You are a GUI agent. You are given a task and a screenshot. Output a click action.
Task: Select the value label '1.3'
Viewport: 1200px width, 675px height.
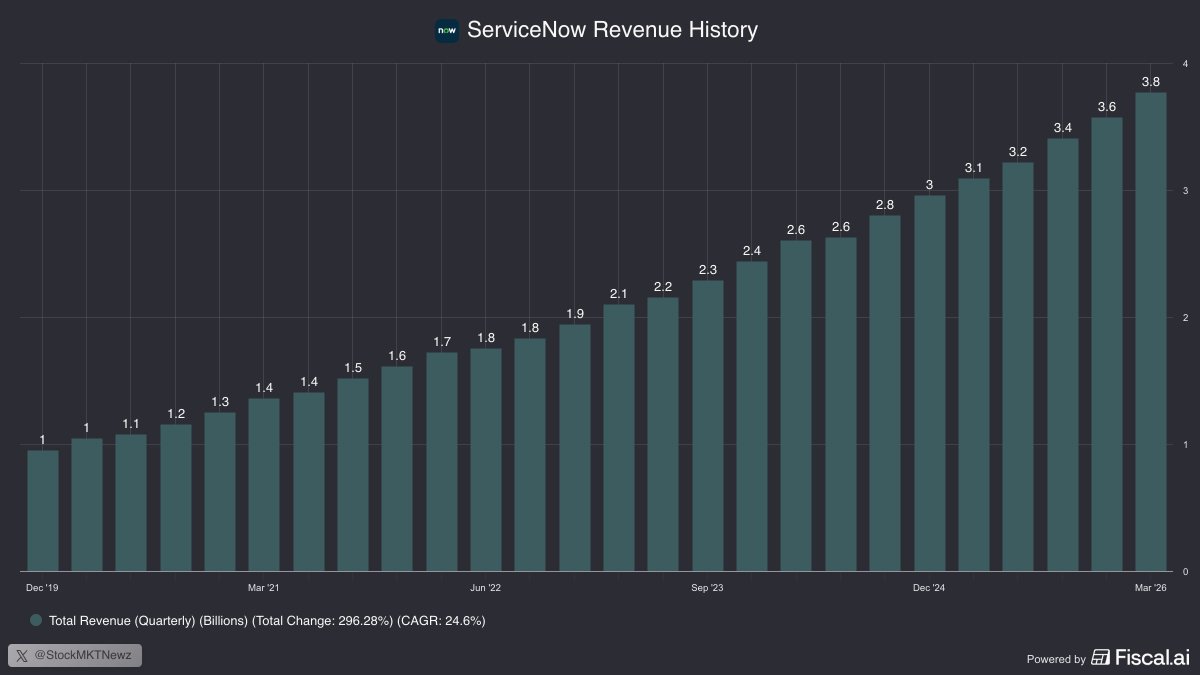tap(220, 401)
